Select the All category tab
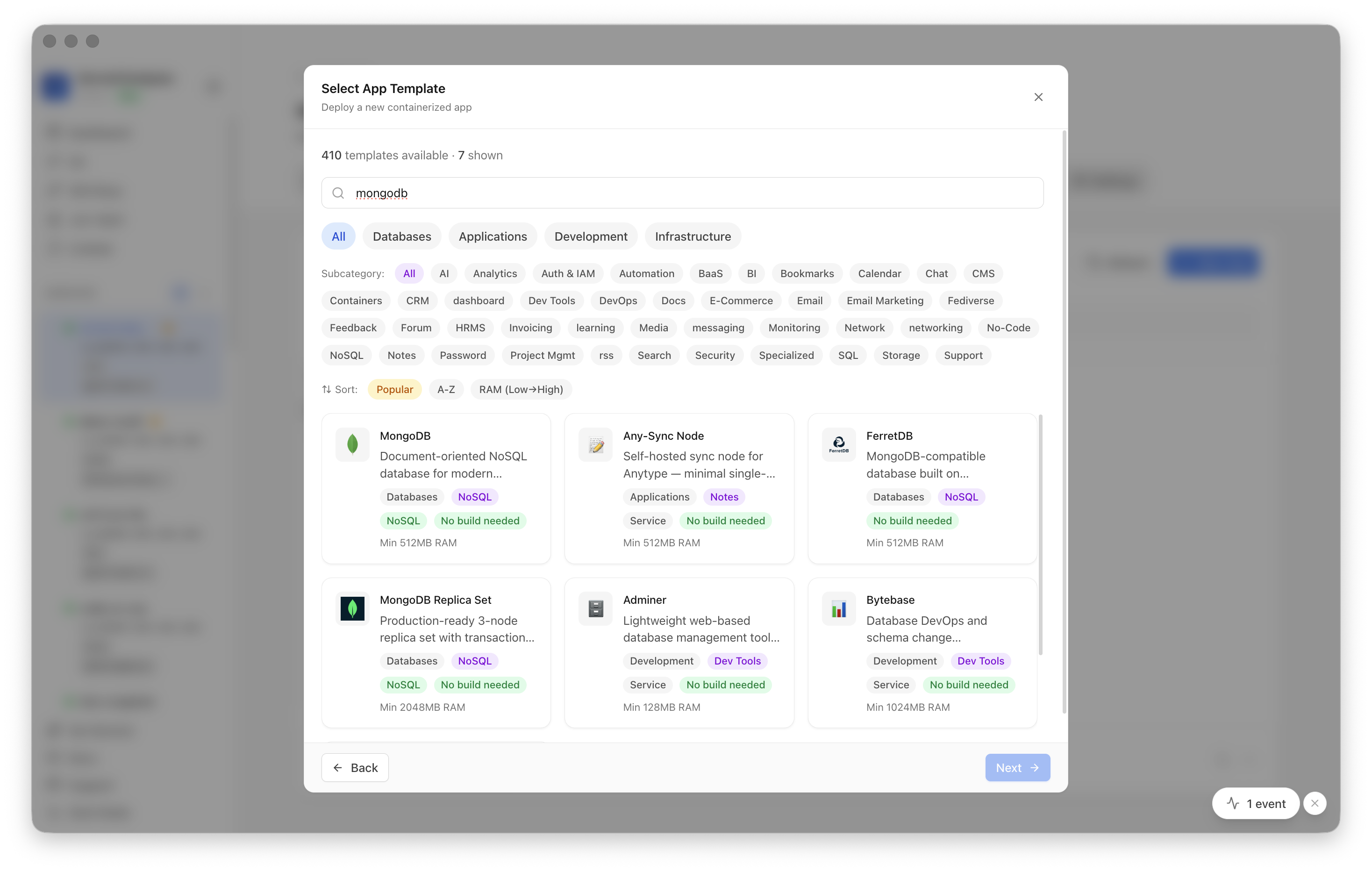Image resolution: width=1372 pixels, height=872 pixels. (338, 236)
